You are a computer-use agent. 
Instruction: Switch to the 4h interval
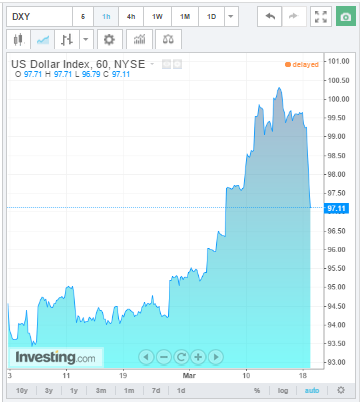tap(131, 16)
